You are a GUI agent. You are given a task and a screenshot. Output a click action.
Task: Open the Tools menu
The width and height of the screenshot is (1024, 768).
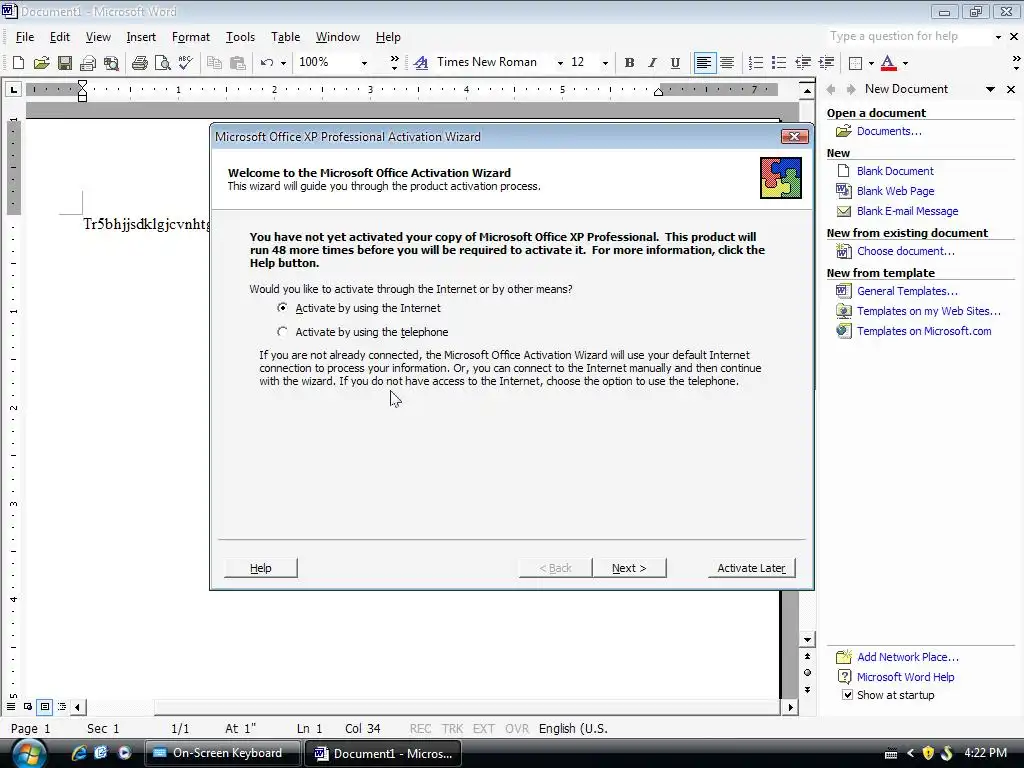[x=240, y=37]
